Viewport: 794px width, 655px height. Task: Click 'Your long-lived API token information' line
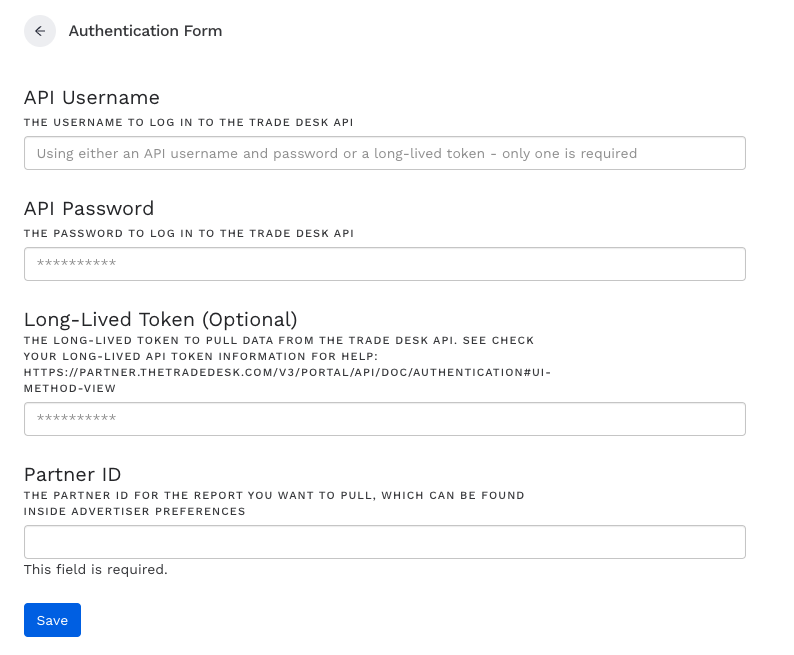[x=200, y=357]
